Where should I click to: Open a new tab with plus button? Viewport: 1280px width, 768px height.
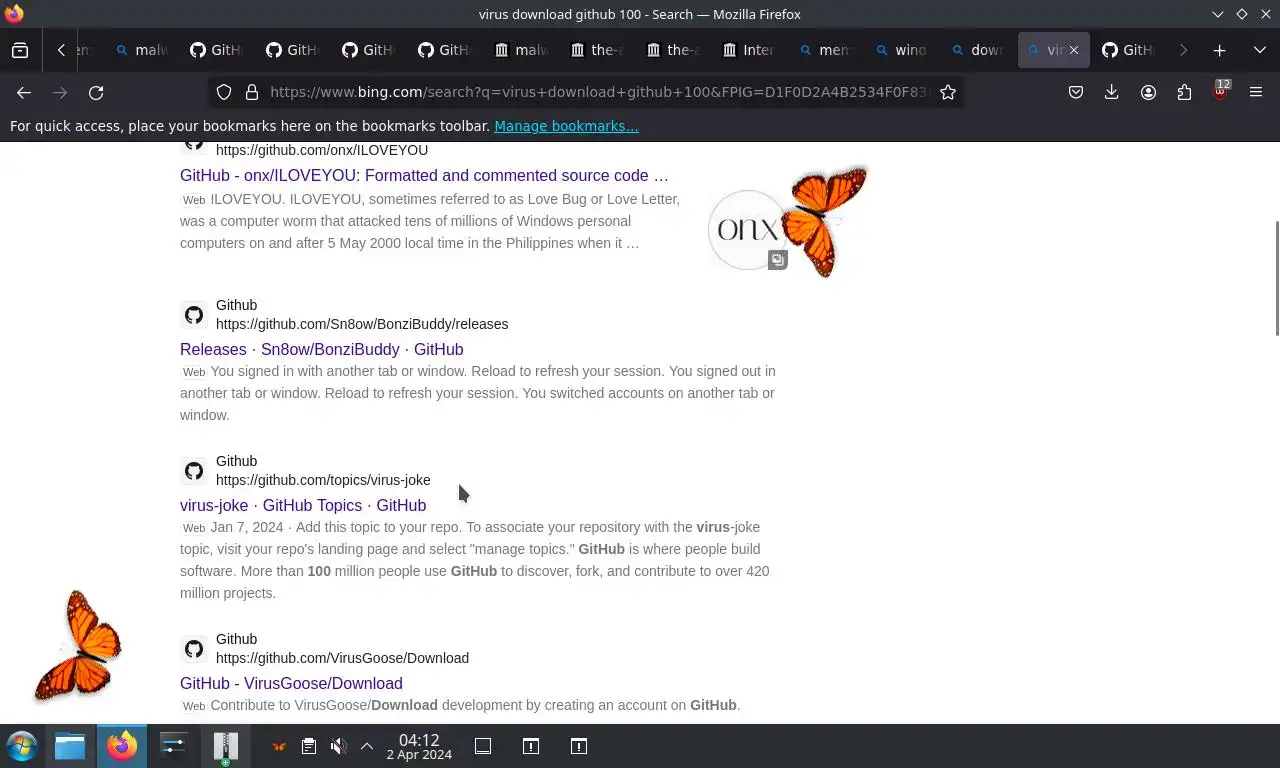pyautogui.click(x=1219, y=50)
